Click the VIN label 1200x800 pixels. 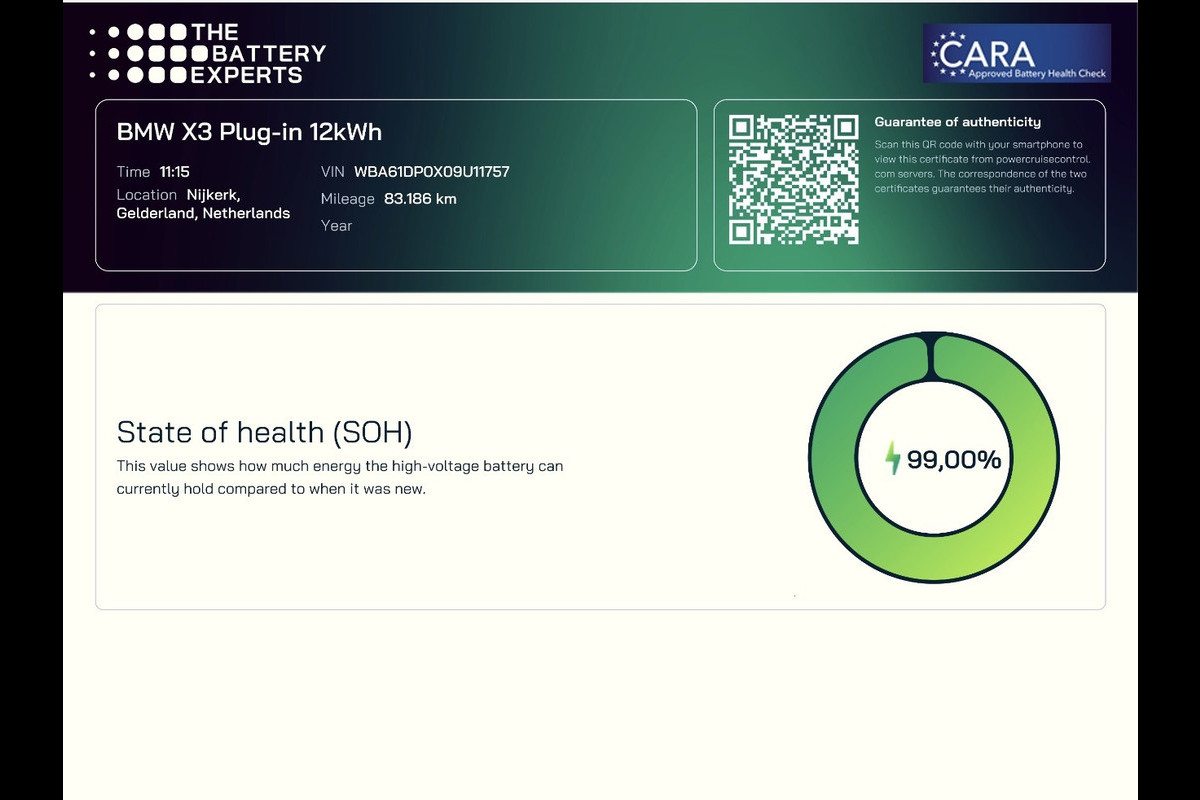pos(333,172)
